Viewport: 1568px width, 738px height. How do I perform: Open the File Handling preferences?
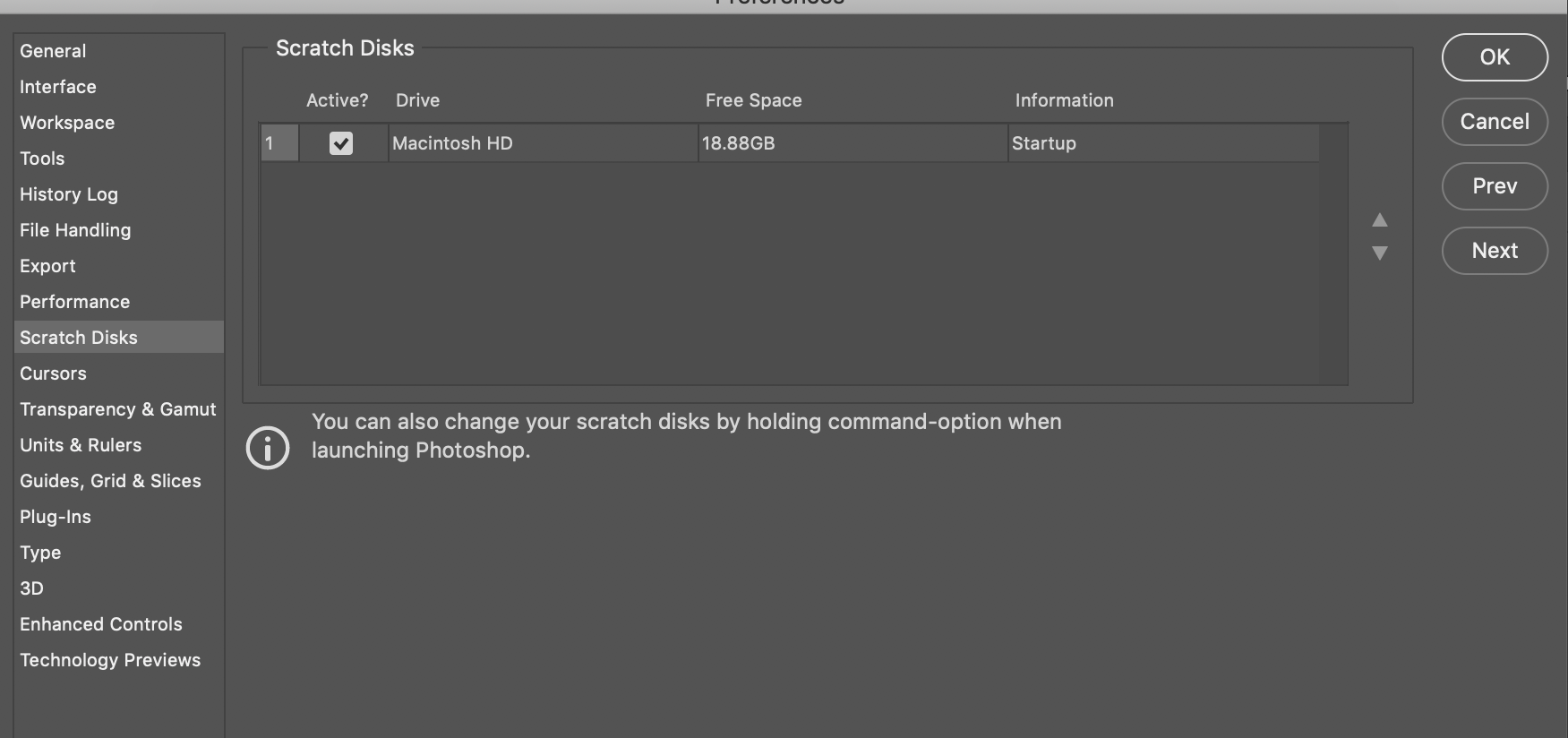75,230
